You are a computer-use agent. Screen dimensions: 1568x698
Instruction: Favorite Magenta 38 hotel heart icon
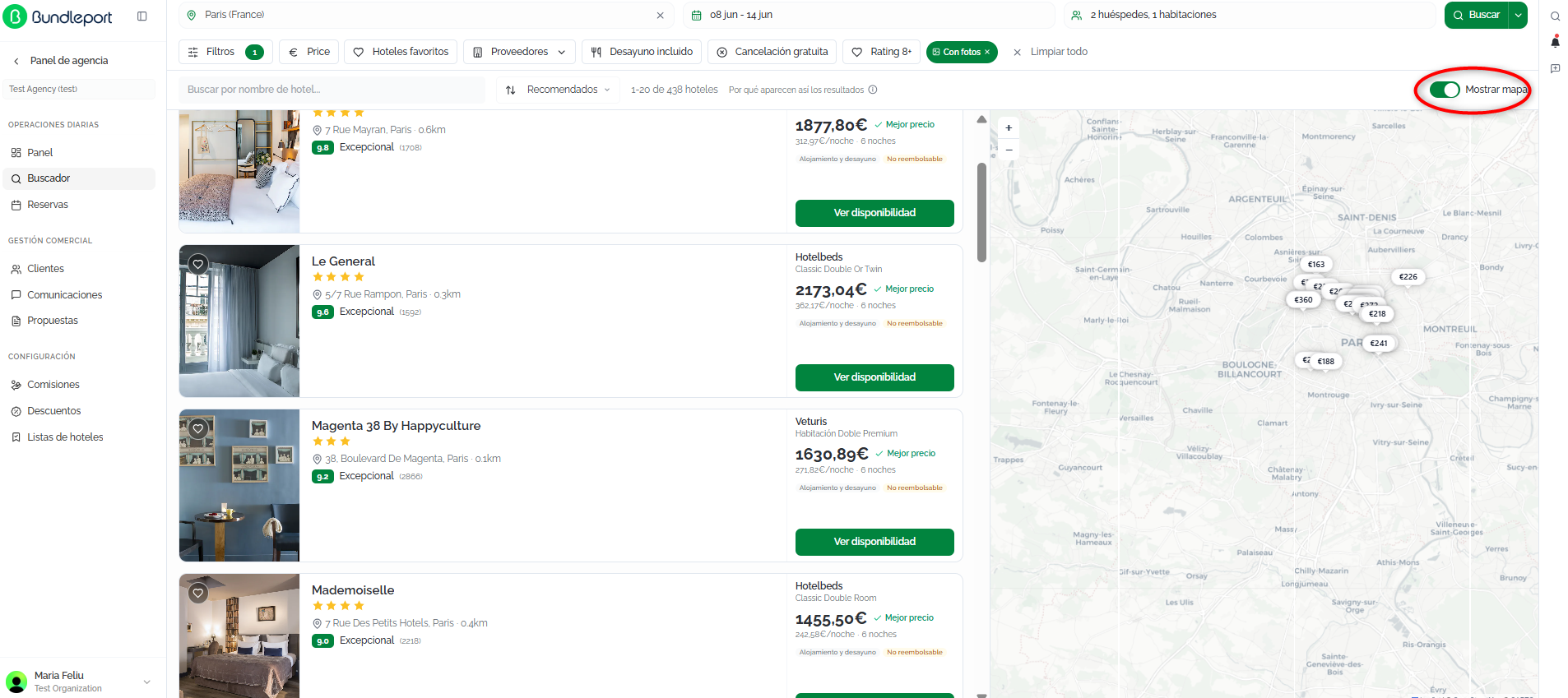[x=197, y=428]
